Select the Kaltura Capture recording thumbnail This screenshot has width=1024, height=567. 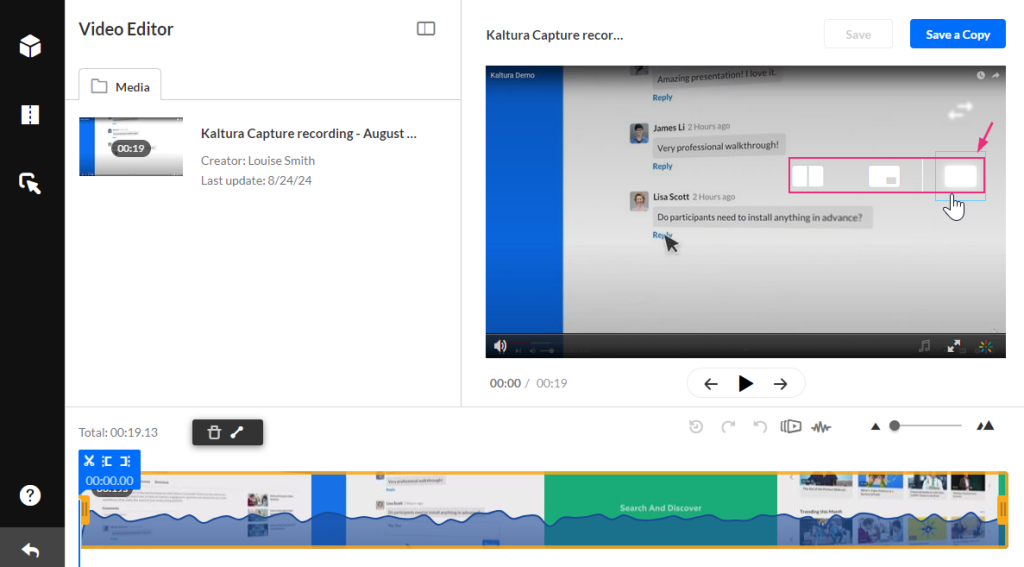(131, 146)
